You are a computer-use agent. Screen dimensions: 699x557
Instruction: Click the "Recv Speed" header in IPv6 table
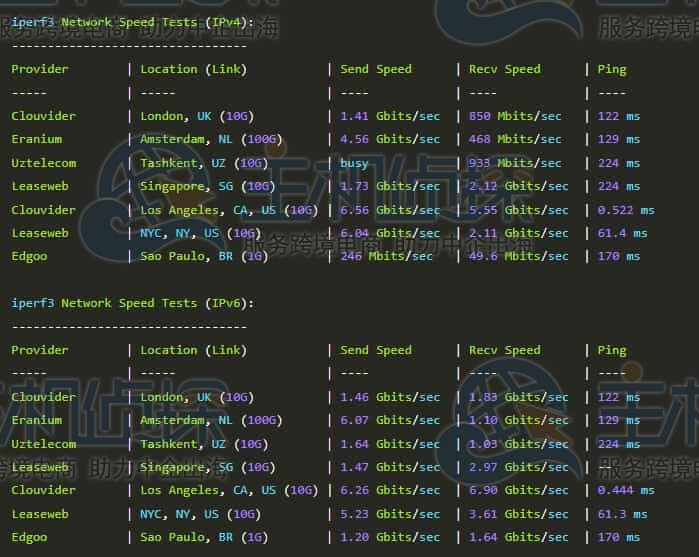(505, 351)
